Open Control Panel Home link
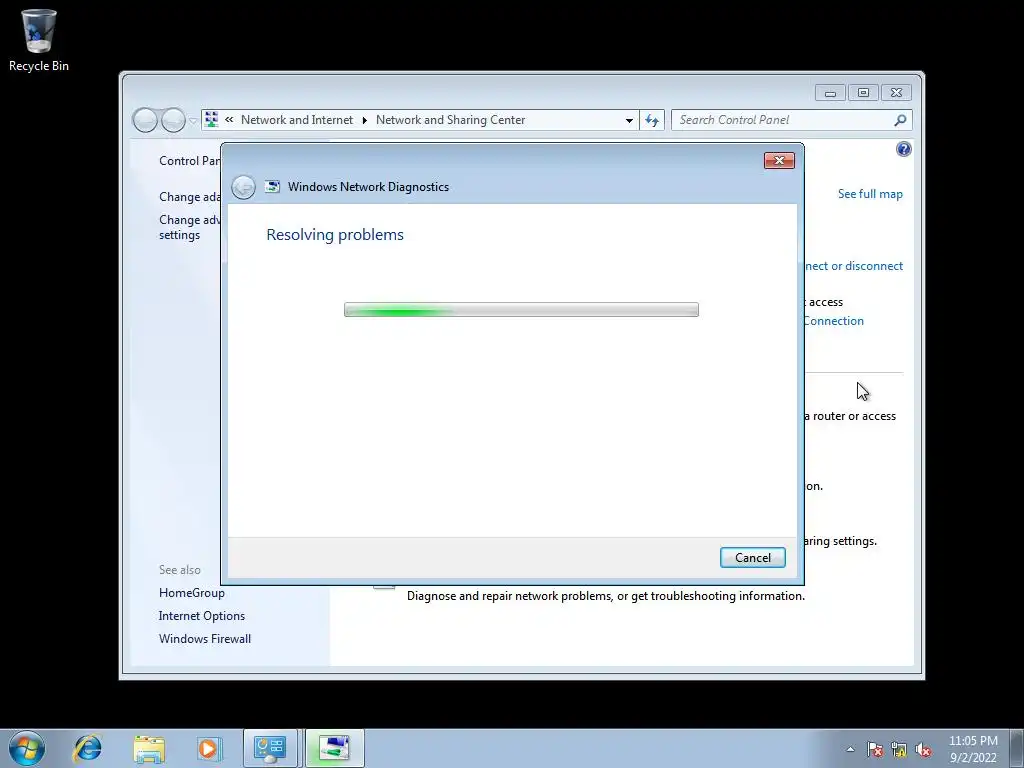 click(189, 161)
